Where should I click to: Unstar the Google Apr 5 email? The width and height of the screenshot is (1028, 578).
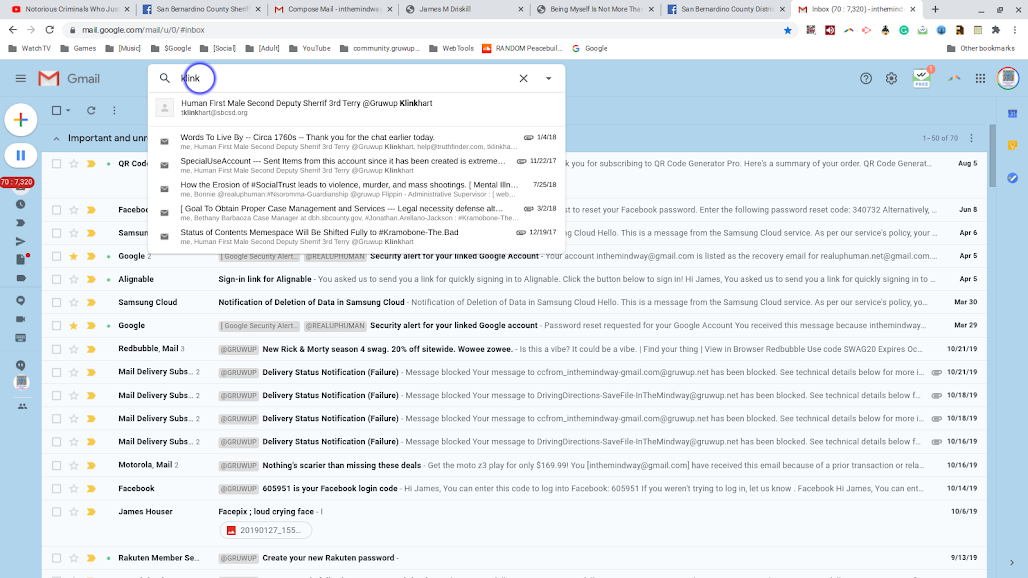click(x=73, y=256)
